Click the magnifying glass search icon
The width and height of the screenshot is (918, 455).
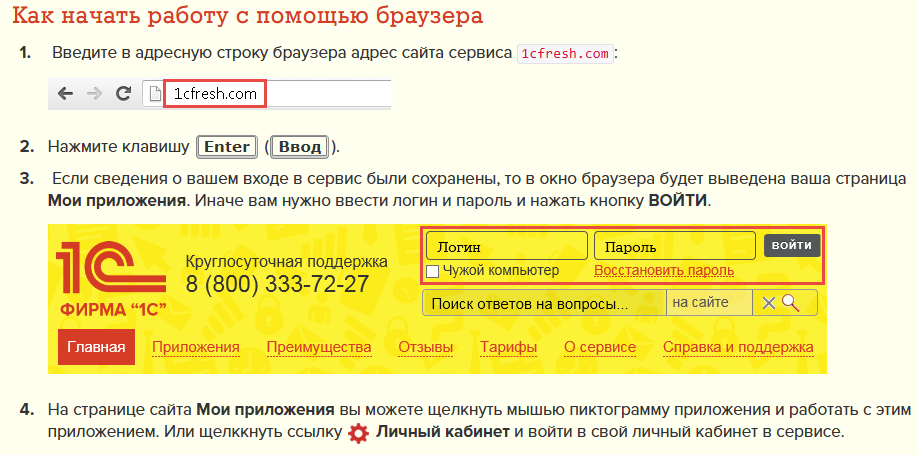click(x=790, y=303)
